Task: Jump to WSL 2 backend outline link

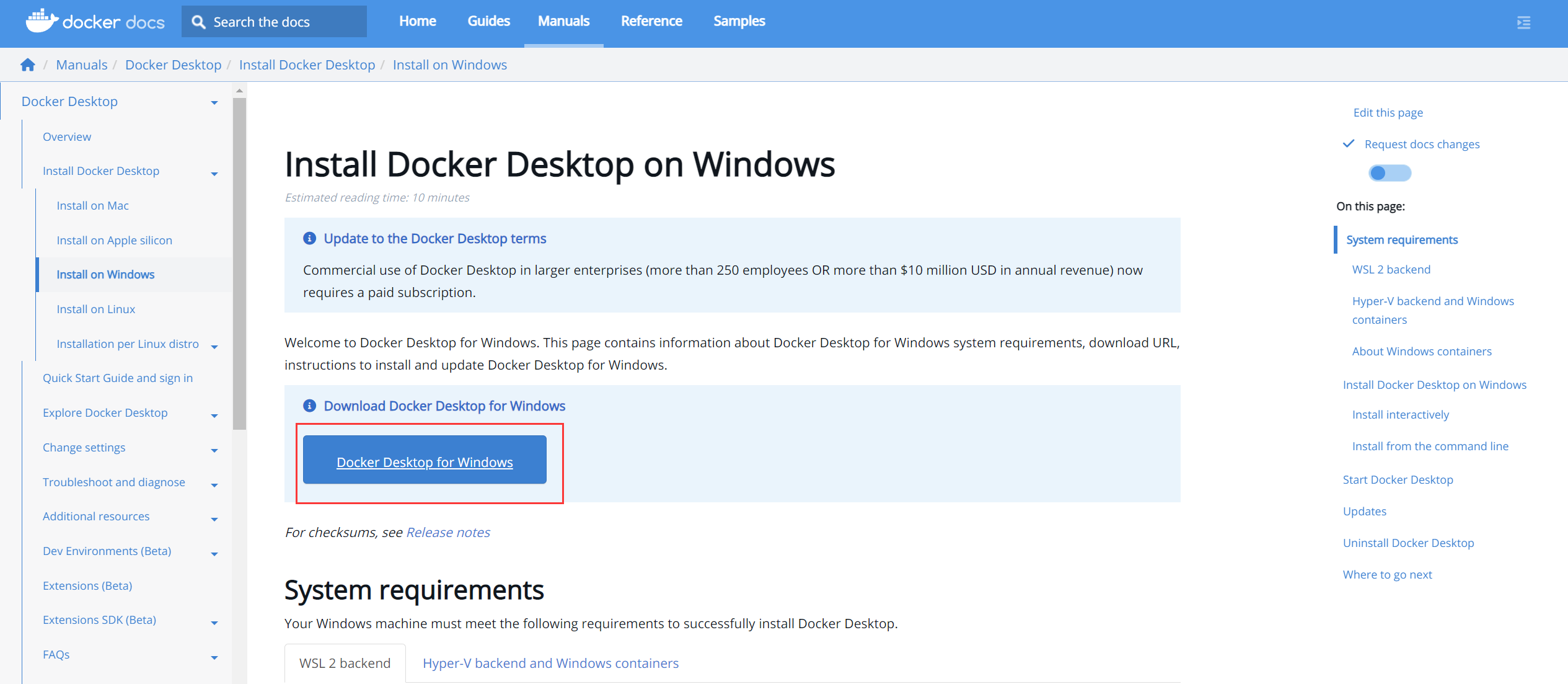Action: pos(1391,269)
